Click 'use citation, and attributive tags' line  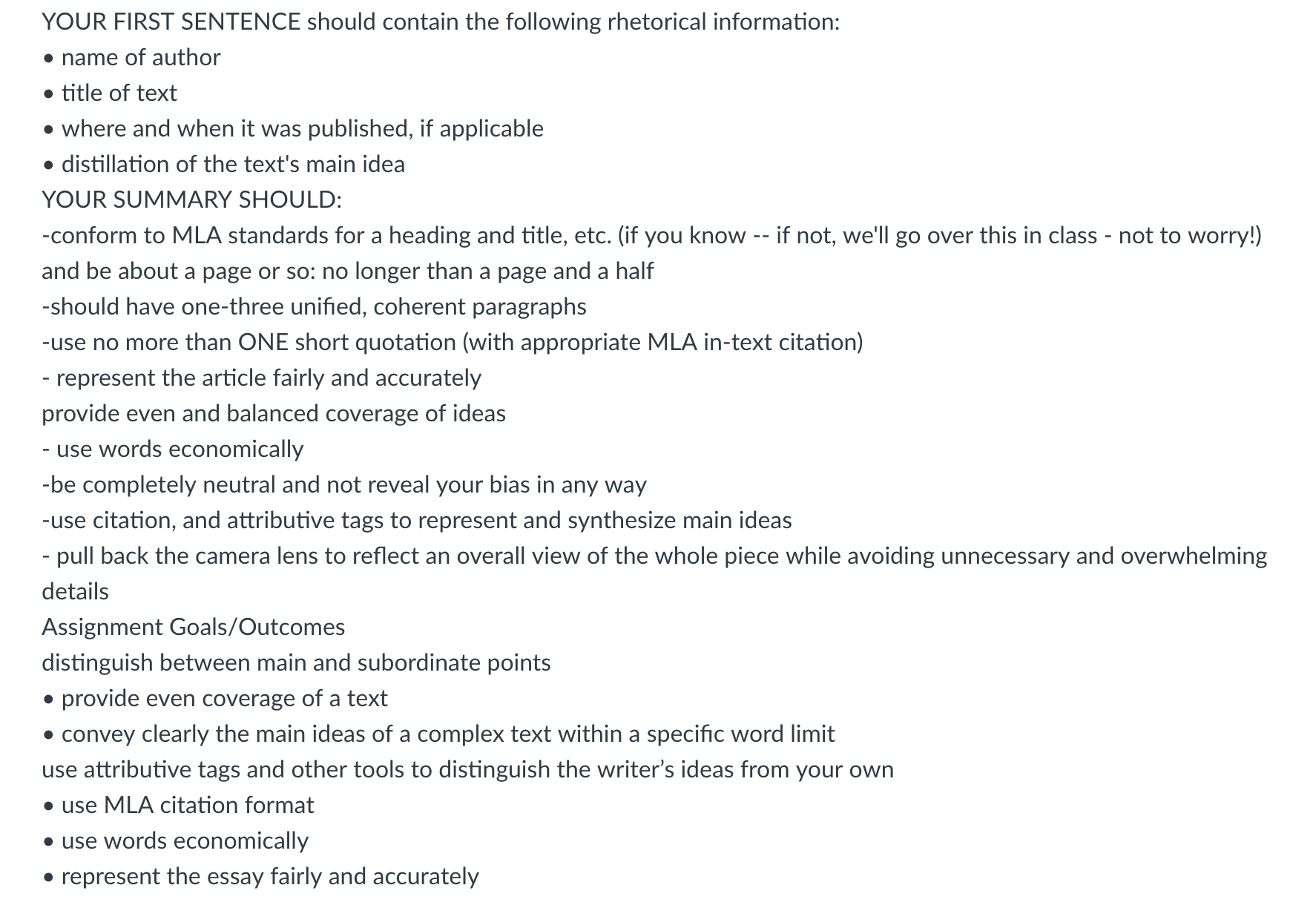point(417,520)
